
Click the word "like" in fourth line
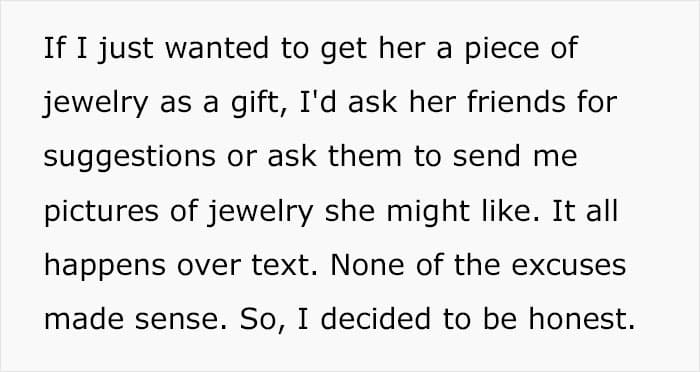click(506, 211)
